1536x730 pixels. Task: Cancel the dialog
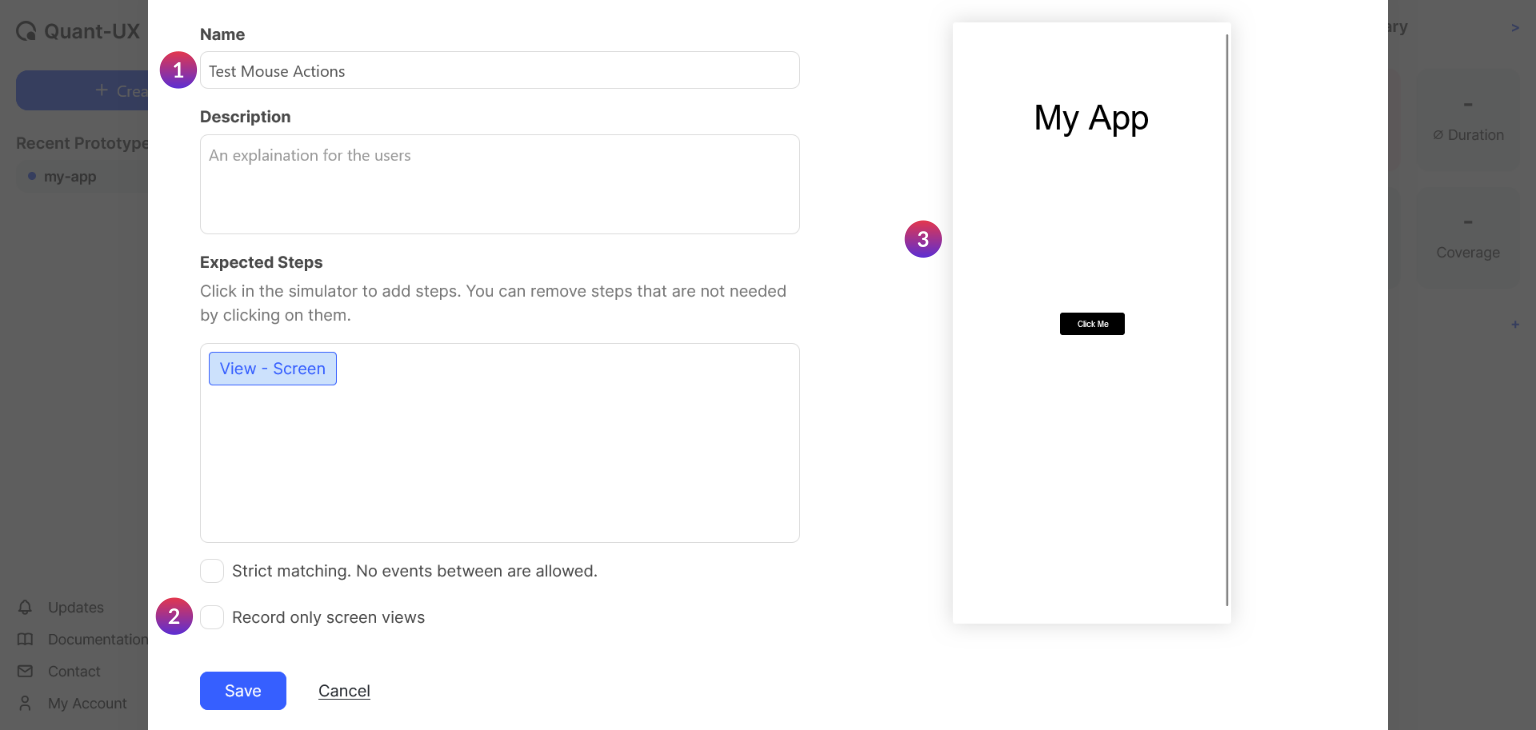point(344,691)
